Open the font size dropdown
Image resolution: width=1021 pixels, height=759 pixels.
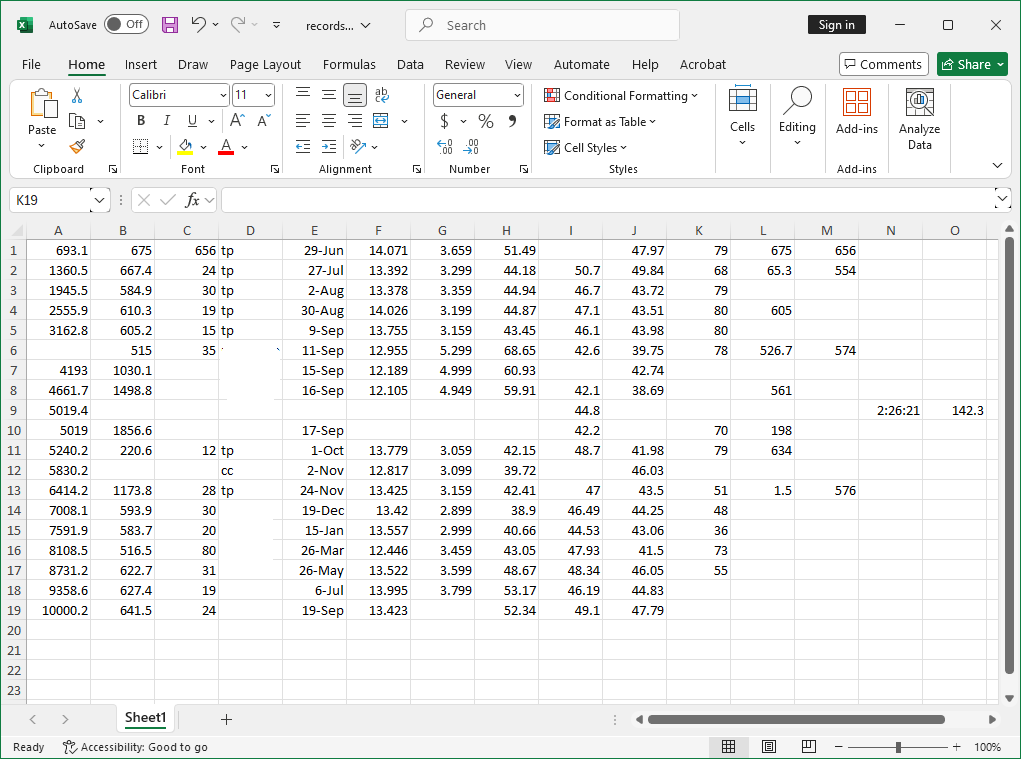(x=268, y=95)
